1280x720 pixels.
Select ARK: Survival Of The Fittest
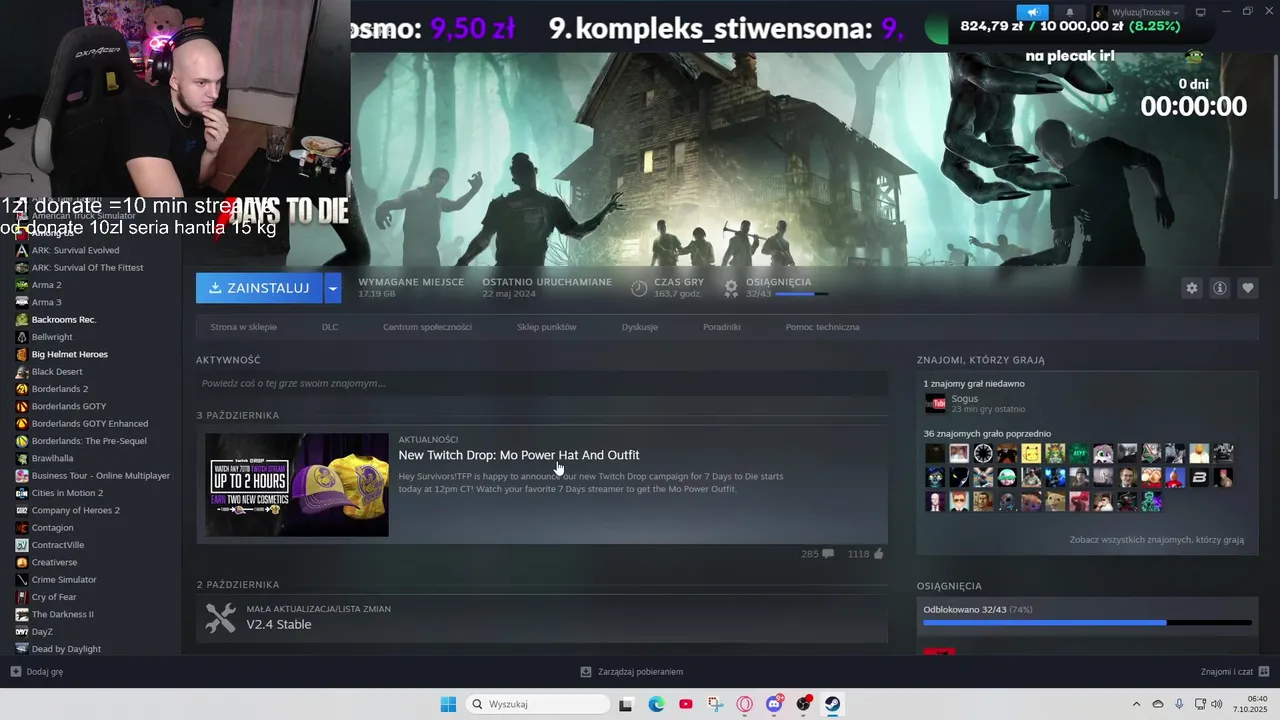click(x=87, y=267)
